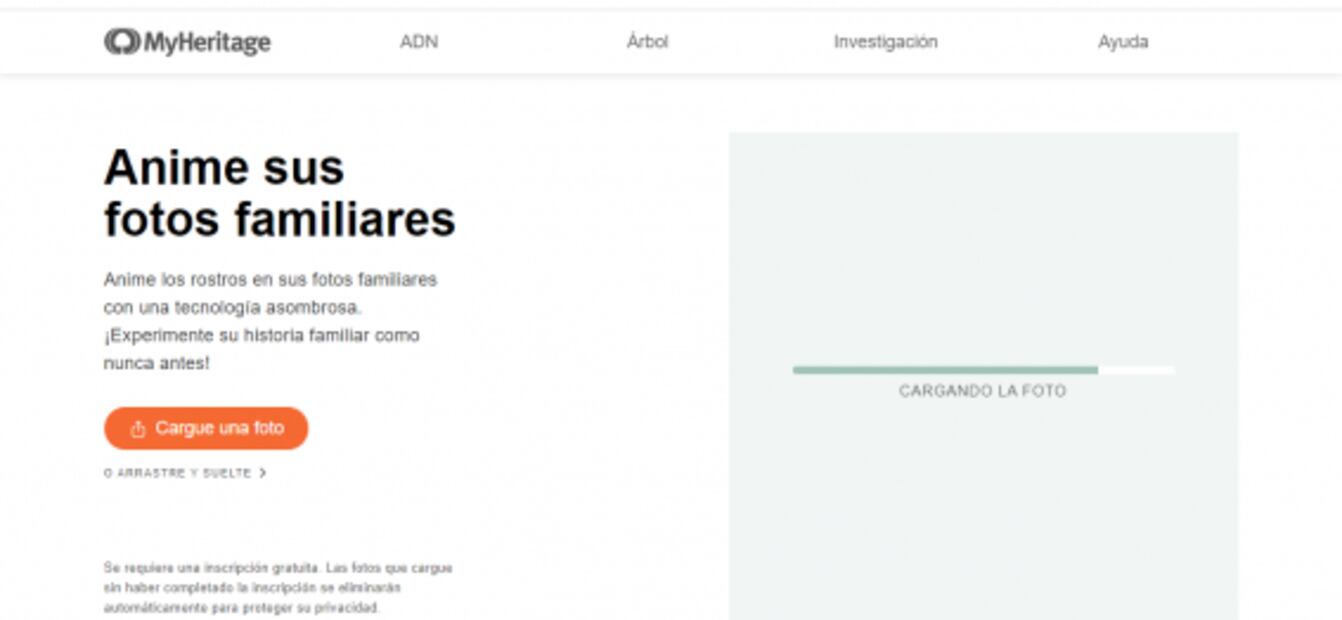Select the O ARRASTRE Y SUELTE link
1342x620 pixels.
[178, 473]
